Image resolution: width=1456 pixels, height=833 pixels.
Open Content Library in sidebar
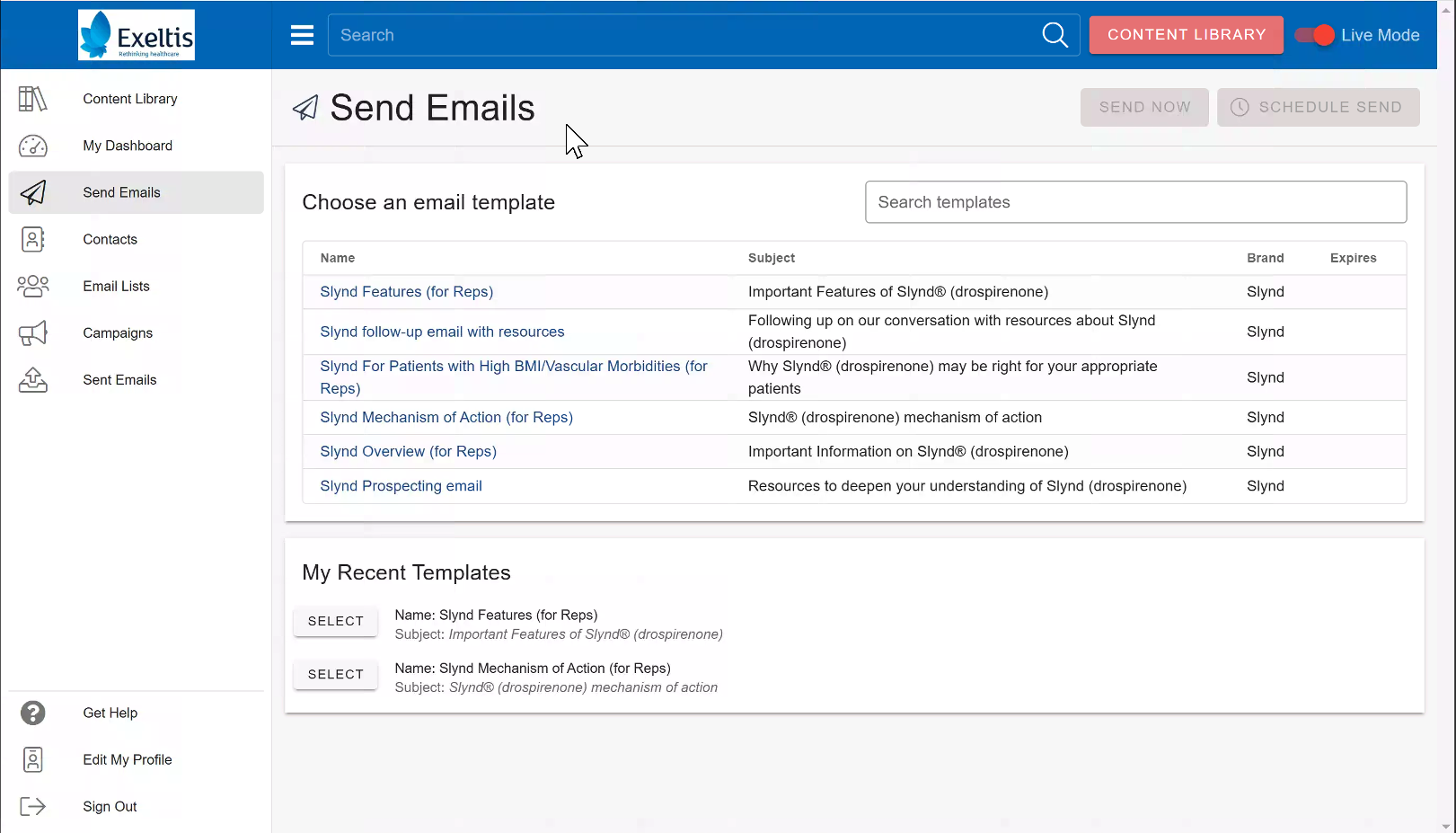click(130, 99)
